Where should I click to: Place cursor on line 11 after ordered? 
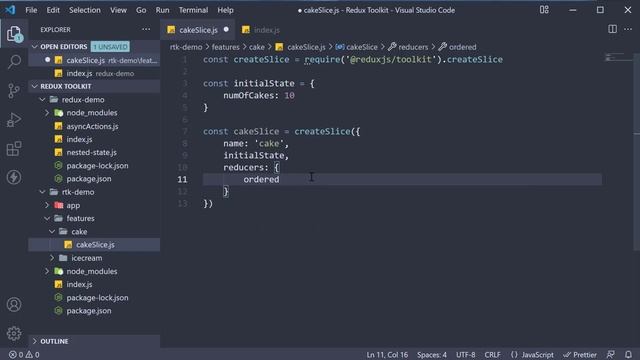280,179
